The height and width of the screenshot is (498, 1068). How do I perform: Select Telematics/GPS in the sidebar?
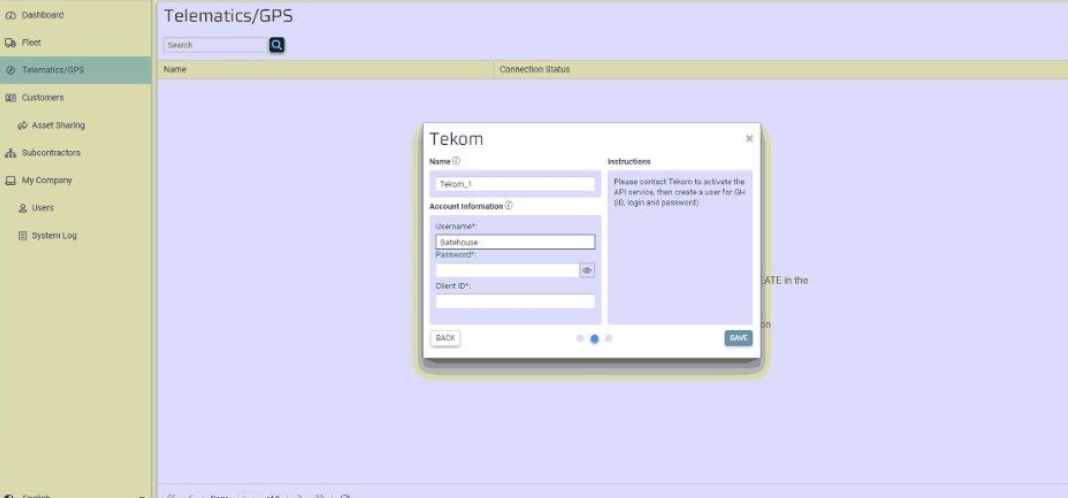point(75,69)
